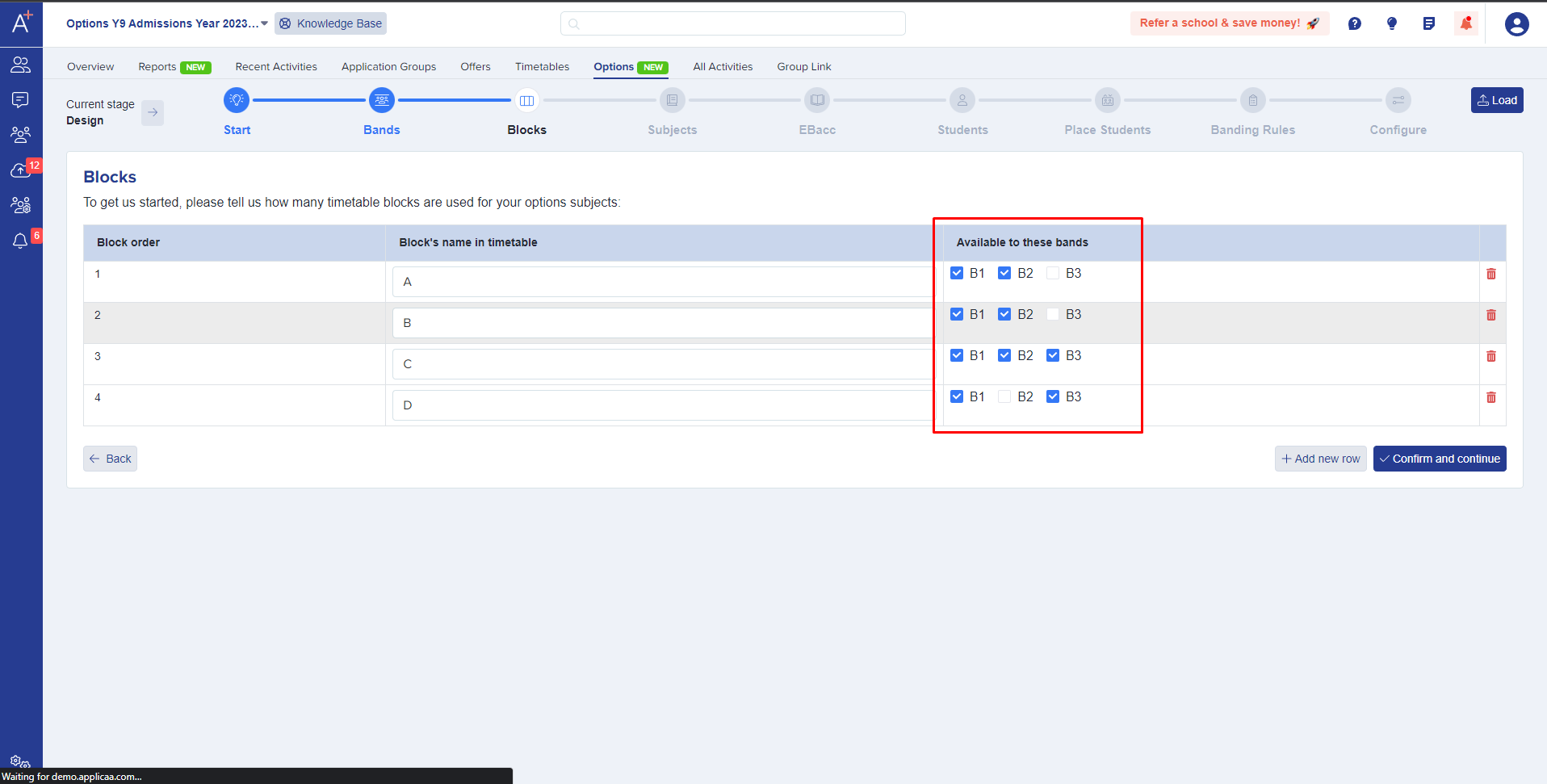The width and height of the screenshot is (1547, 784).
Task: Open the Offers tab
Action: coord(476,67)
